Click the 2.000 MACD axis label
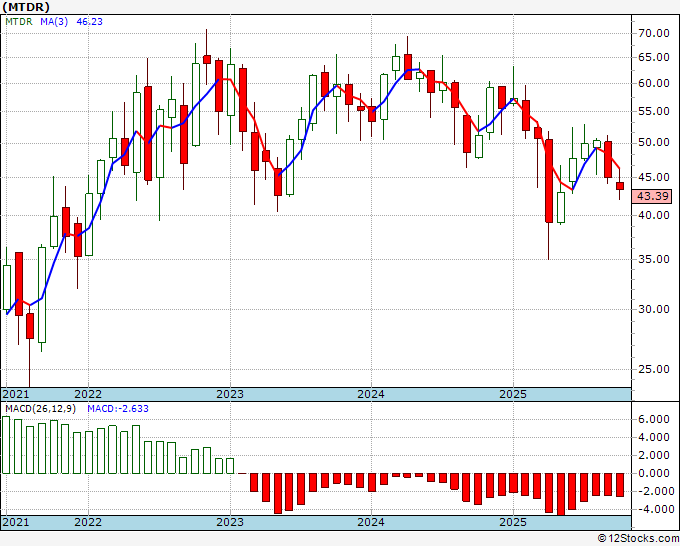The height and width of the screenshot is (546, 680). click(654, 455)
